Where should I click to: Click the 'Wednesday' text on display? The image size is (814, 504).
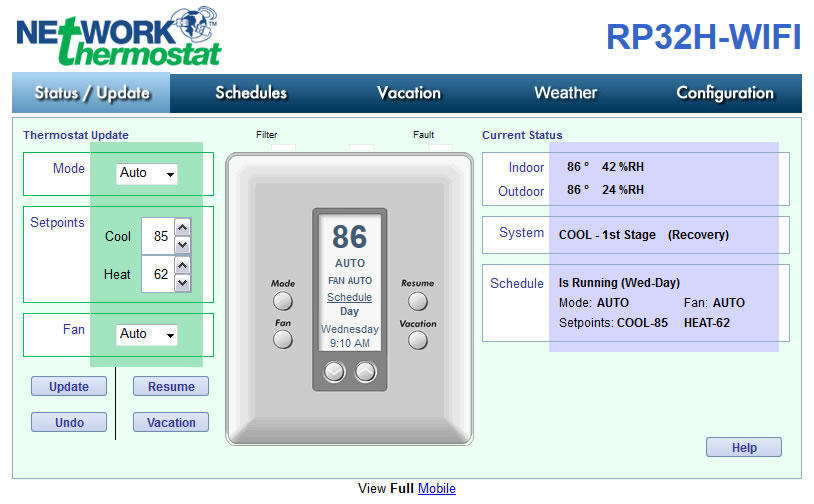pos(349,329)
